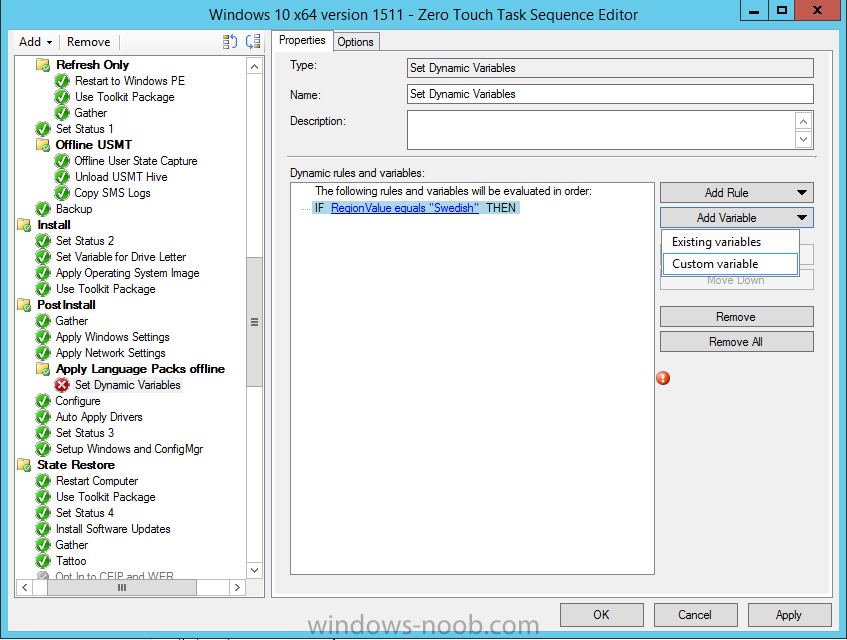Click the Install group folder icon
This screenshot has height=640, width=847.
pos(25,225)
